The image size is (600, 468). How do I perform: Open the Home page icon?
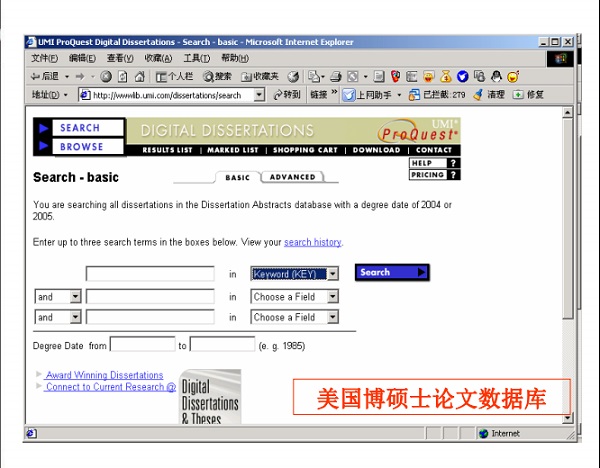139,77
